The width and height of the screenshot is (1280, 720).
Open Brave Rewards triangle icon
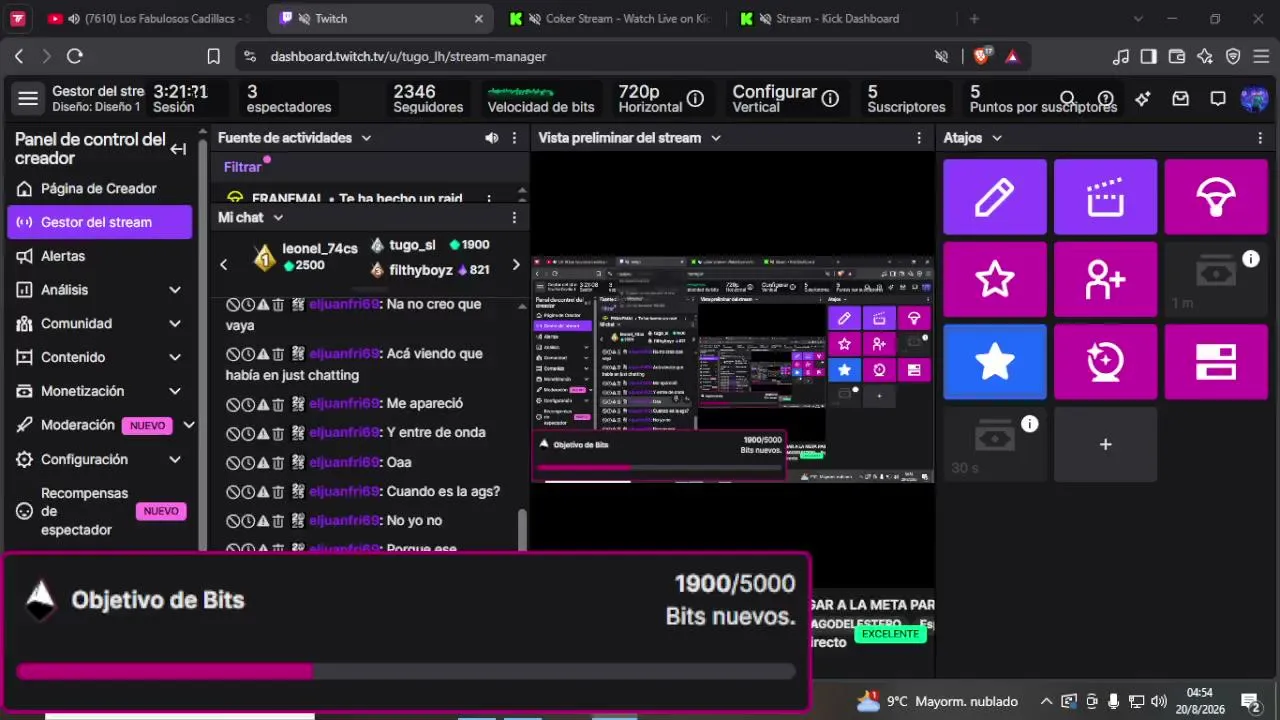tap(1012, 56)
